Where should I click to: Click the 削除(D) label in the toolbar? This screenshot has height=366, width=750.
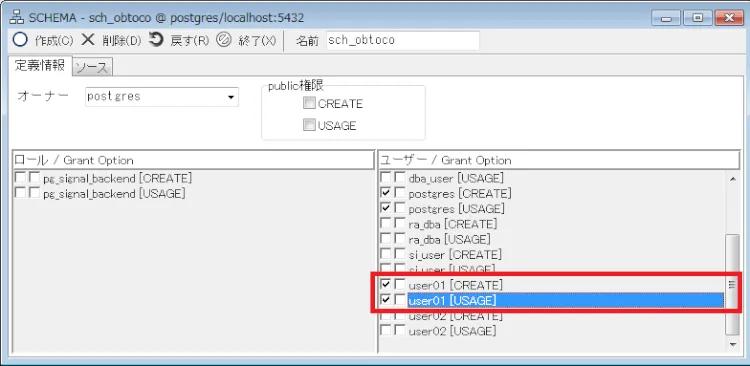coord(121,41)
